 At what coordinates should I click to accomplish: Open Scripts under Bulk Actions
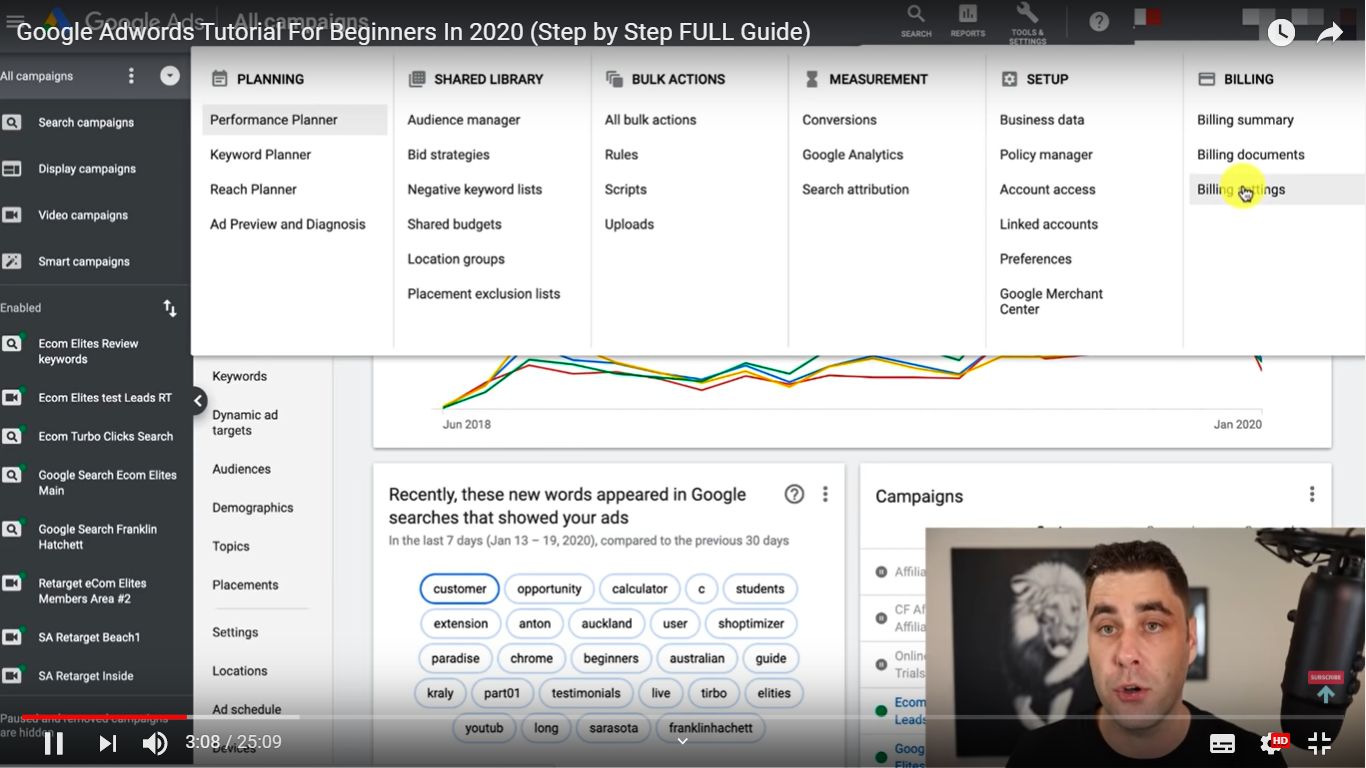(x=626, y=190)
